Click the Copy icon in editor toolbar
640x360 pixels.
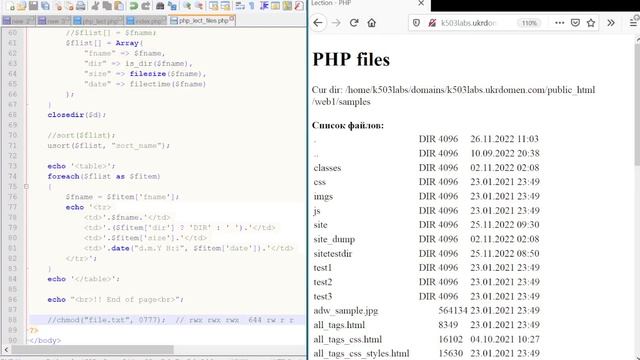(107, 6)
